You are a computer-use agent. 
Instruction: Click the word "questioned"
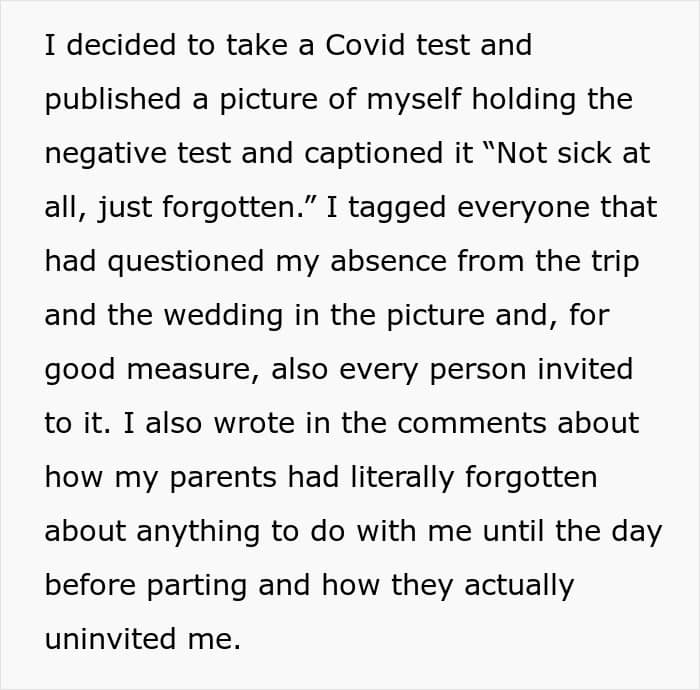point(186,262)
